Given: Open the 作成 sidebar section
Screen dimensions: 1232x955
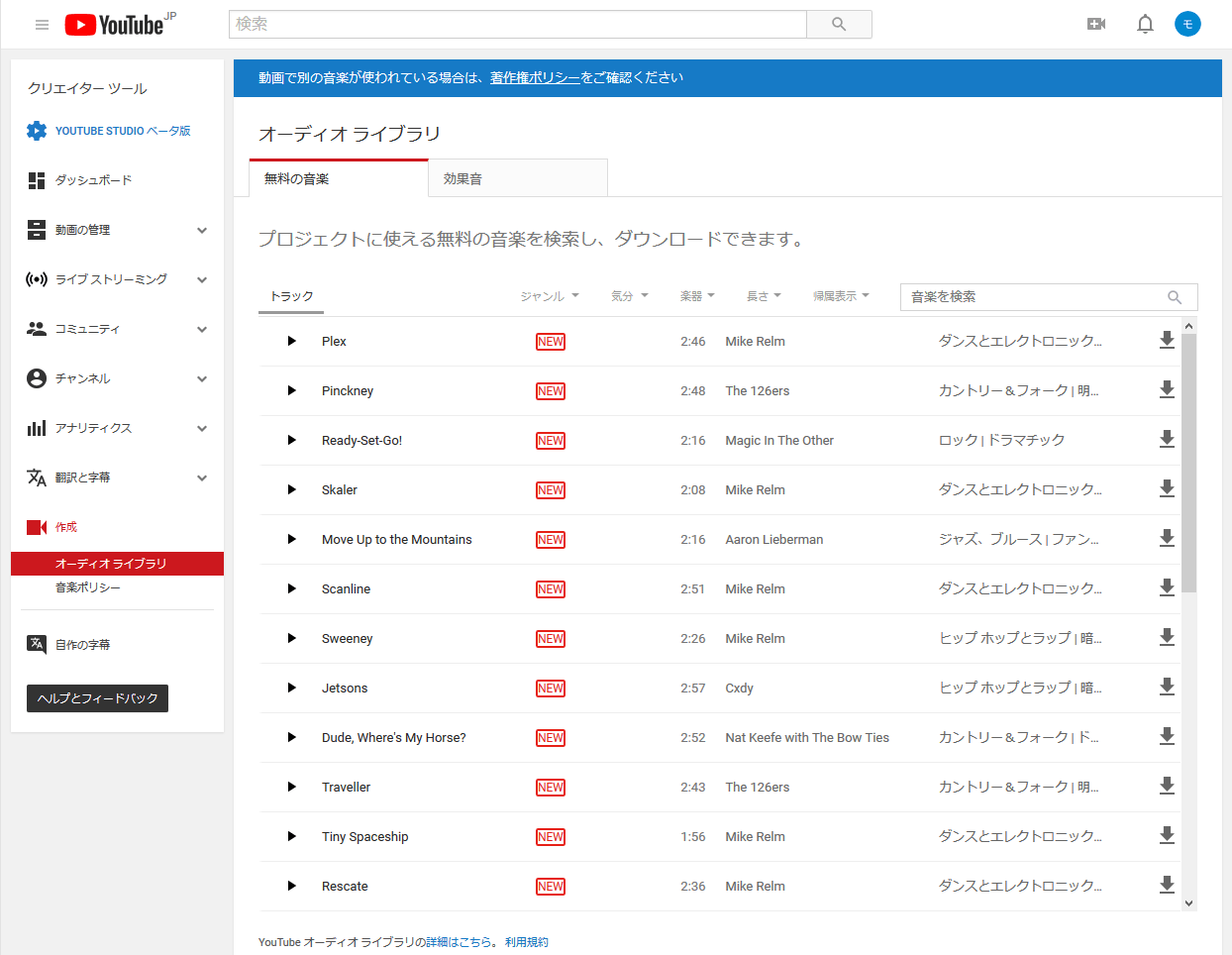Looking at the screenshot, I should [66, 527].
